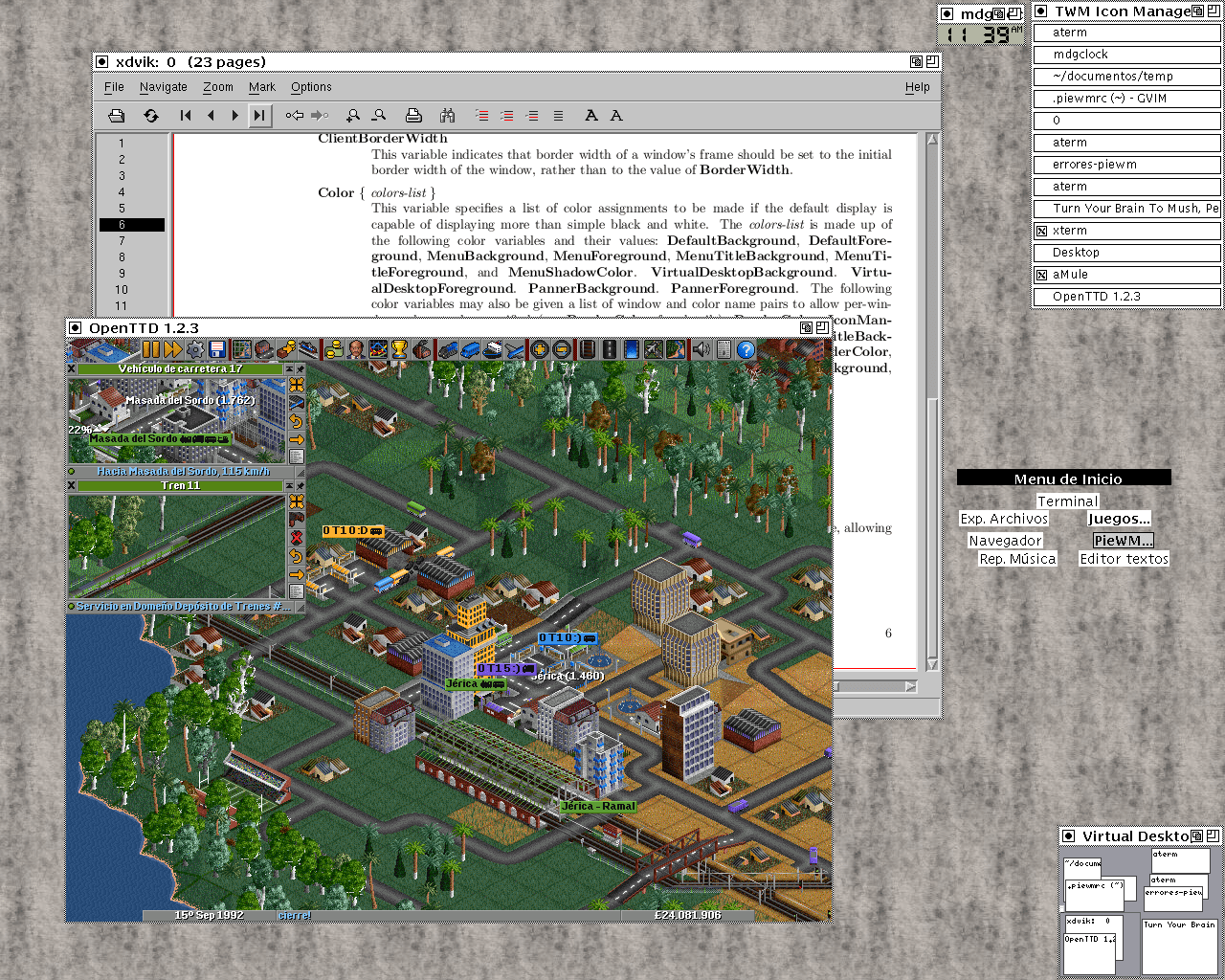Click the printer icon in xdvik toolbar
This screenshot has width=1225, height=980.
pos(413,116)
